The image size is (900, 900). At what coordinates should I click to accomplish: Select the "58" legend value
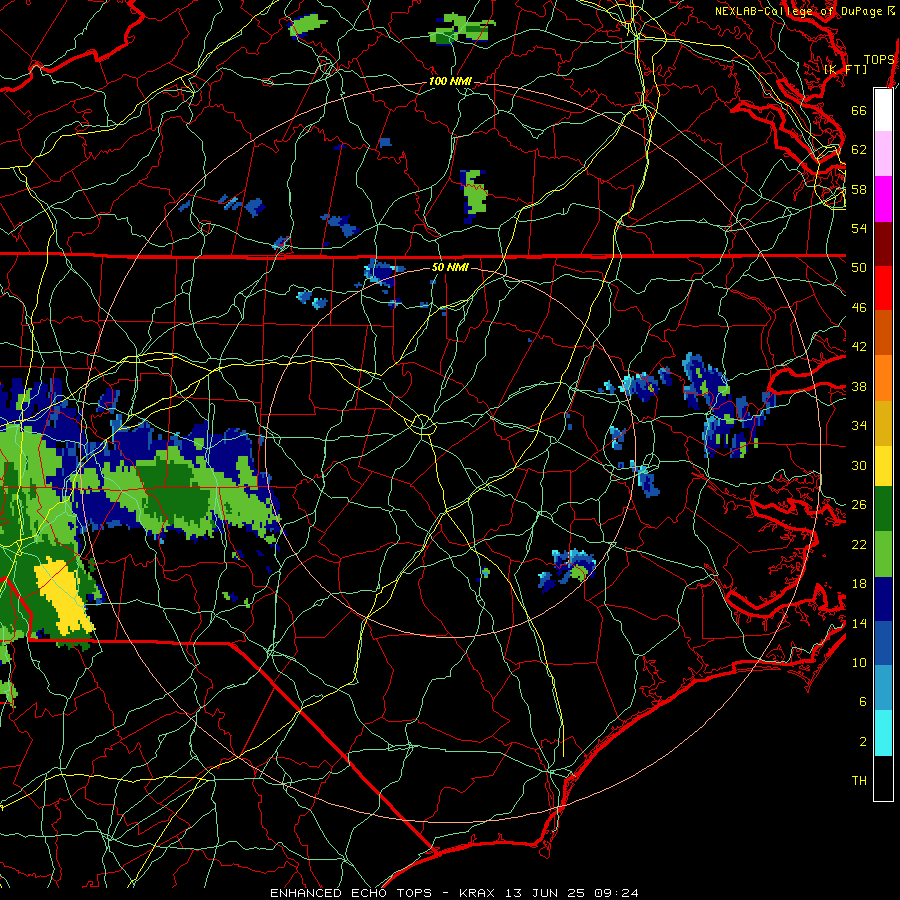(859, 189)
